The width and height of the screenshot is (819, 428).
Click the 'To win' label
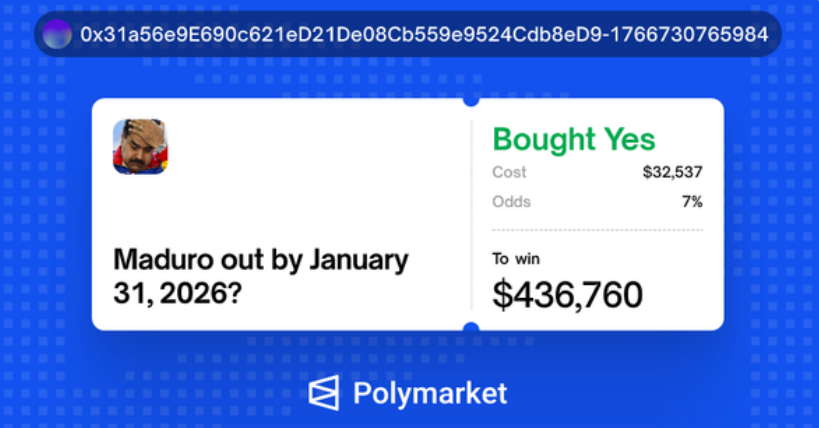point(515,259)
